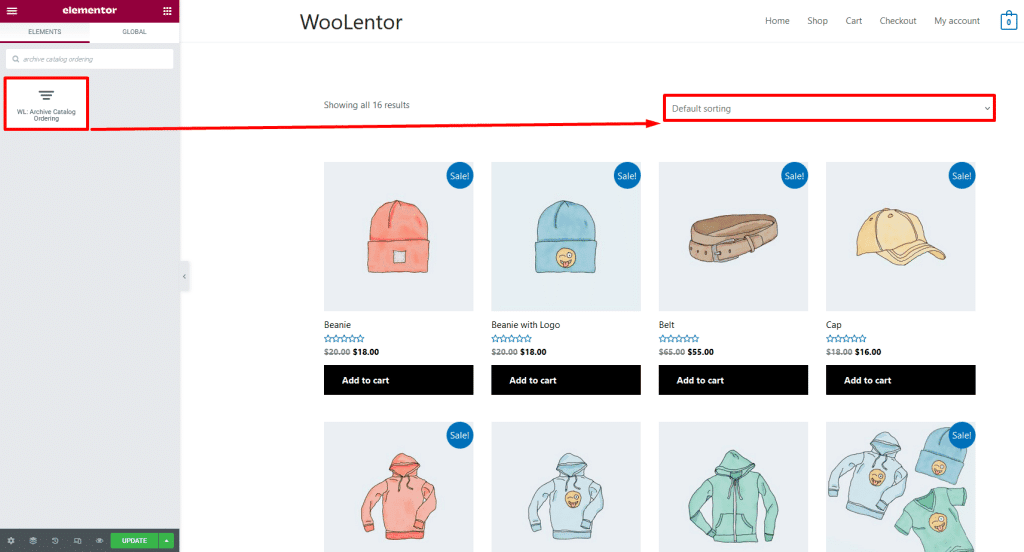This screenshot has width=1024, height=552.
Task: Open revision history icon
Action: 55,541
